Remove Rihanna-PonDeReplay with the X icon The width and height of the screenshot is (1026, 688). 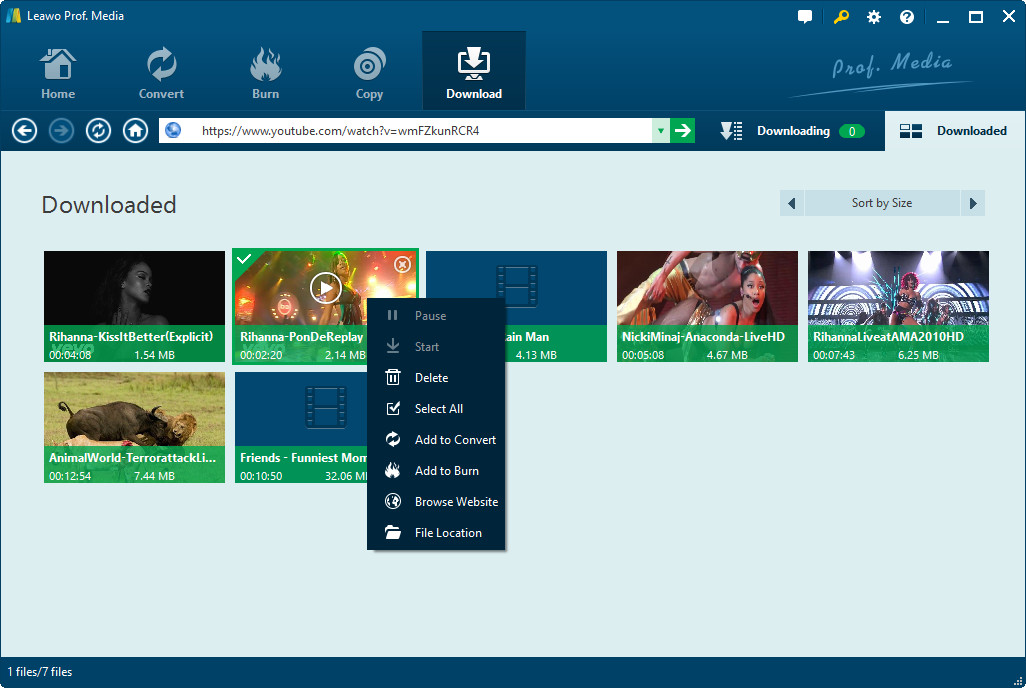tap(402, 264)
